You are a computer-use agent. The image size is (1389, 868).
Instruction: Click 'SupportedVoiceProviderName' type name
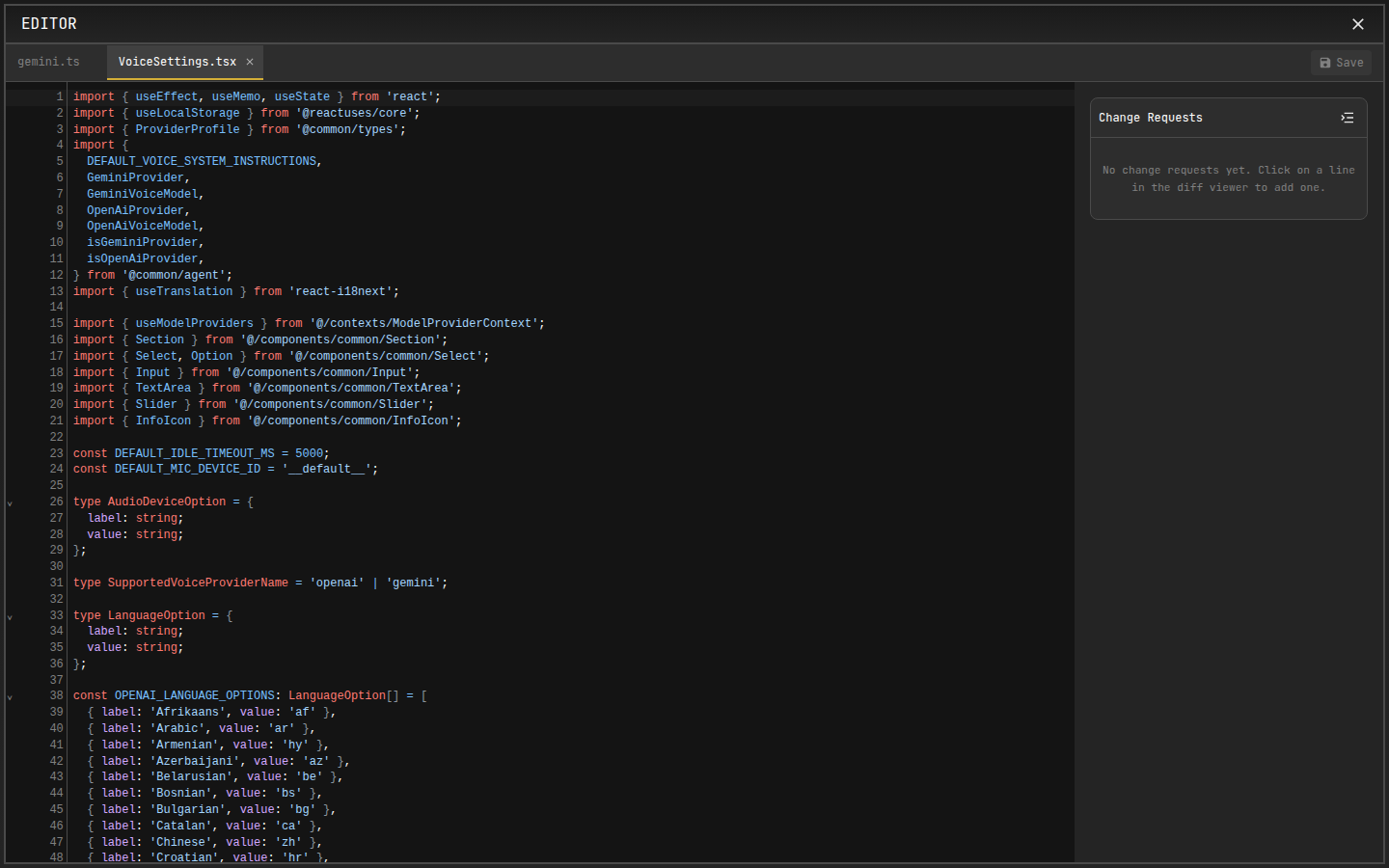click(x=198, y=583)
